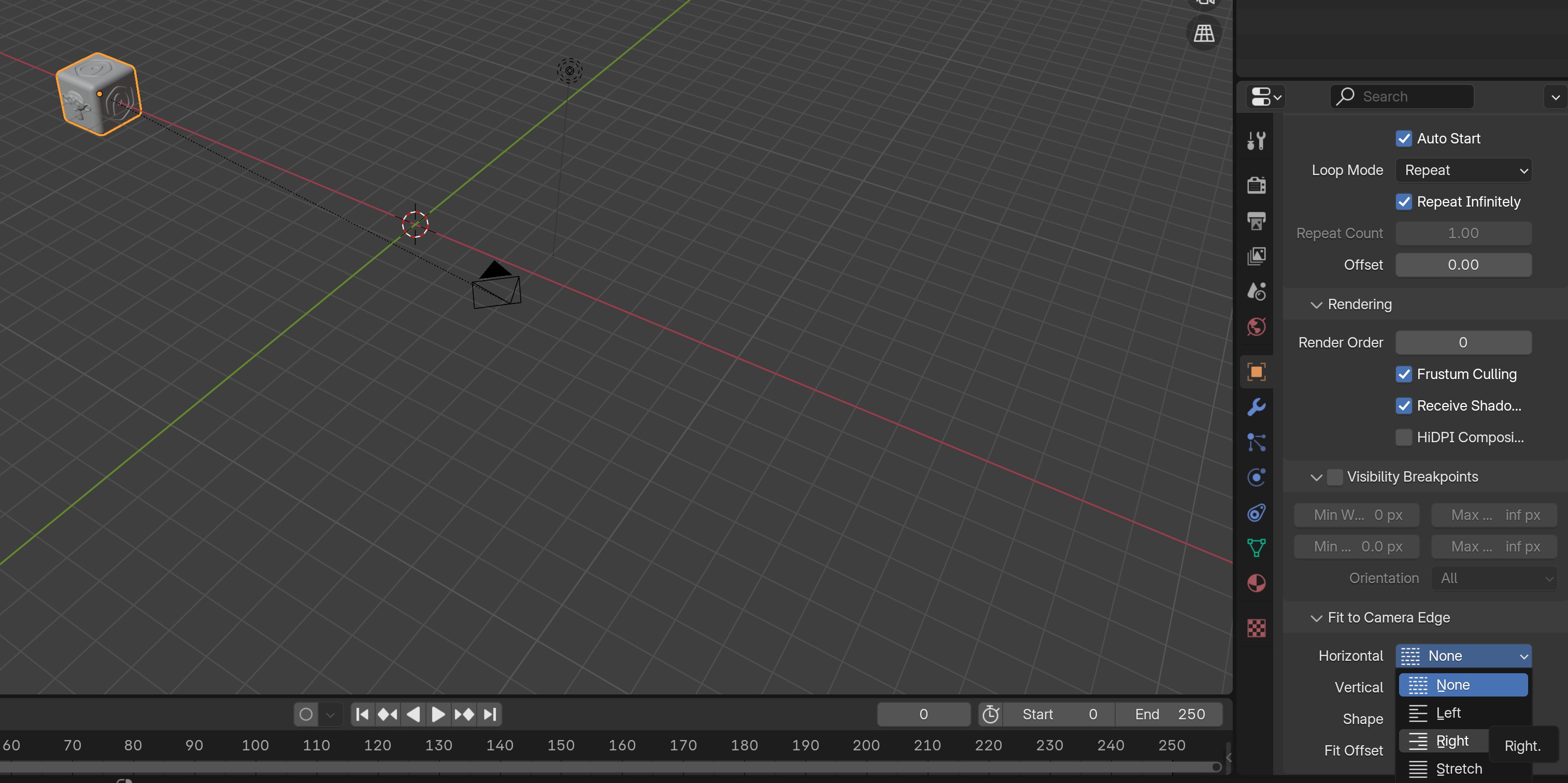Open the Physics properties tab
Screen dimensions: 1568x783
click(1257, 477)
